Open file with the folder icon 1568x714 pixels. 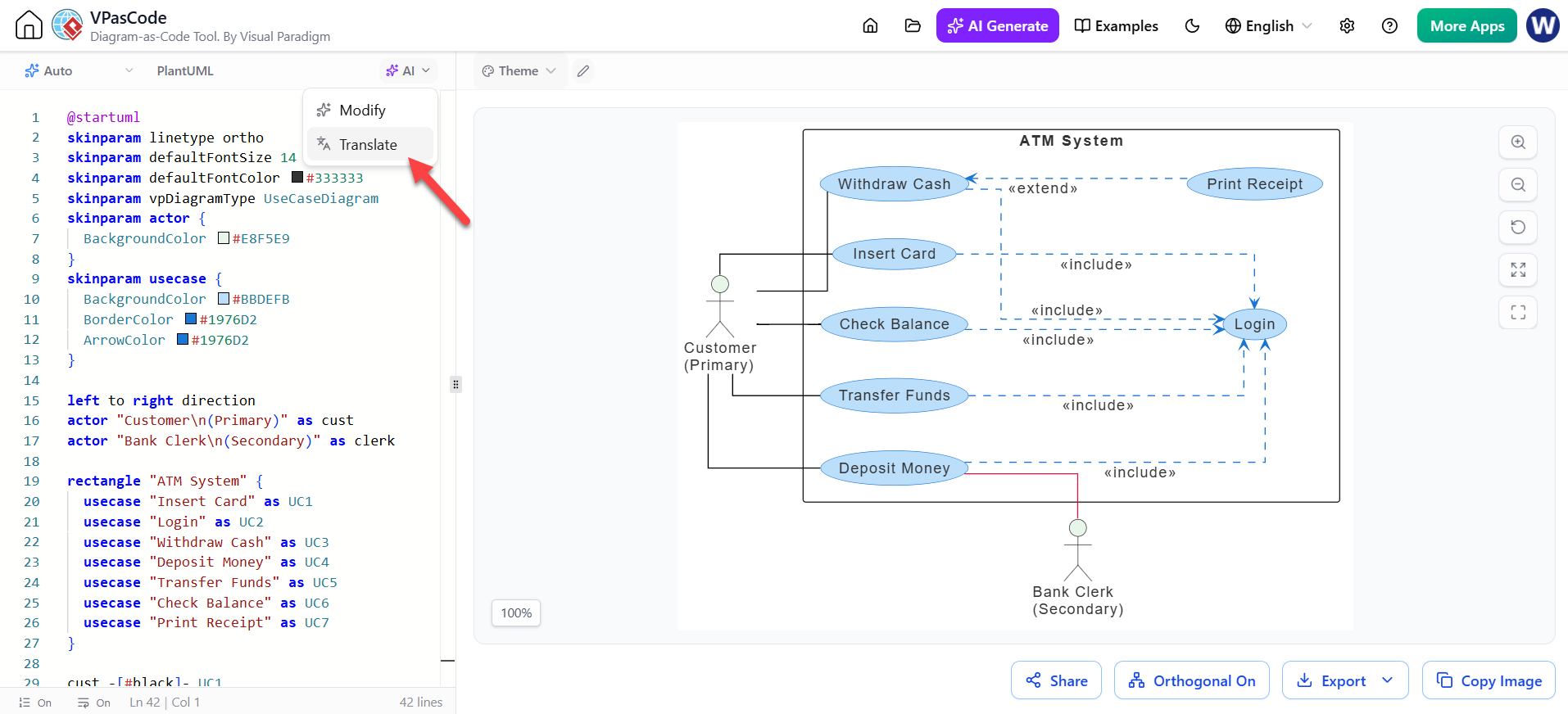(x=913, y=25)
